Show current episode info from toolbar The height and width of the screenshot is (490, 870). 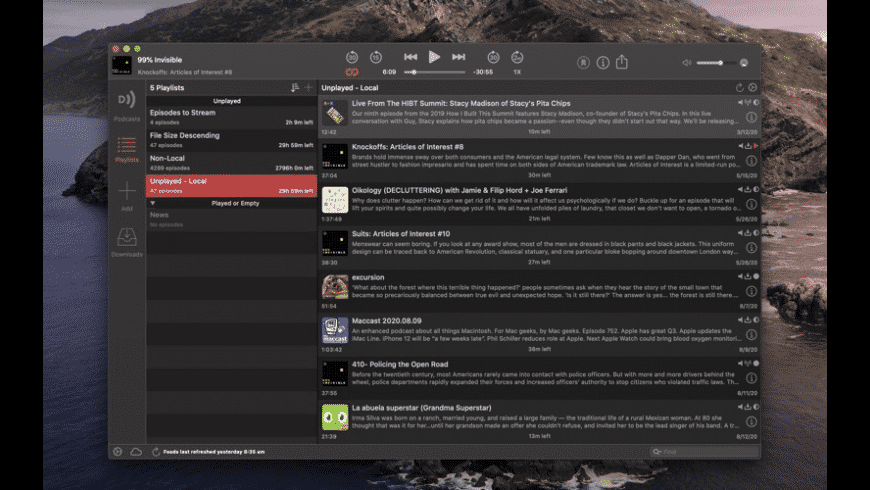click(x=603, y=63)
